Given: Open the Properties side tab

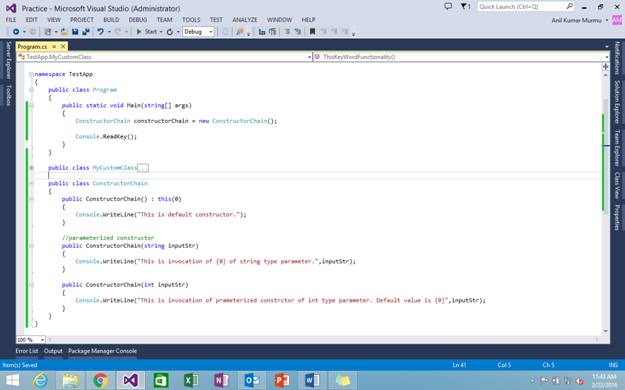Looking at the screenshot, I should point(617,218).
